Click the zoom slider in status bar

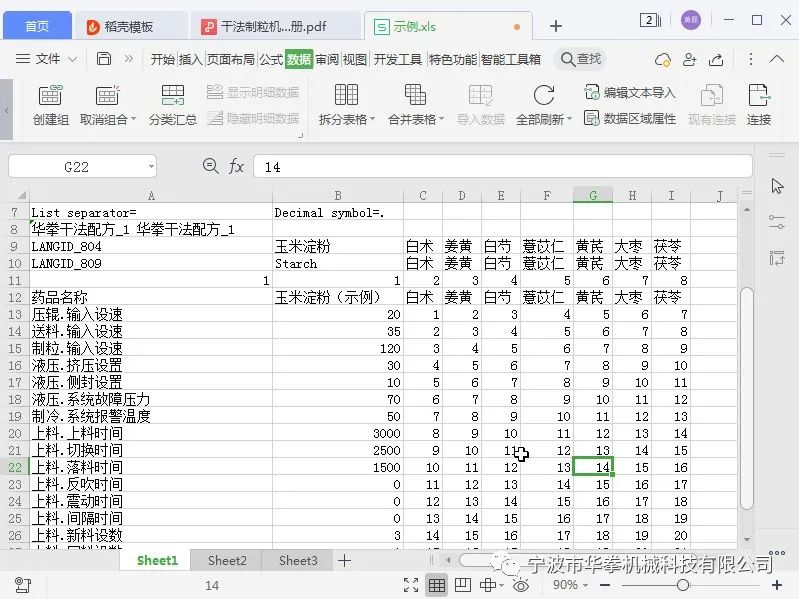pyautogui.click(x=682, y=585)
